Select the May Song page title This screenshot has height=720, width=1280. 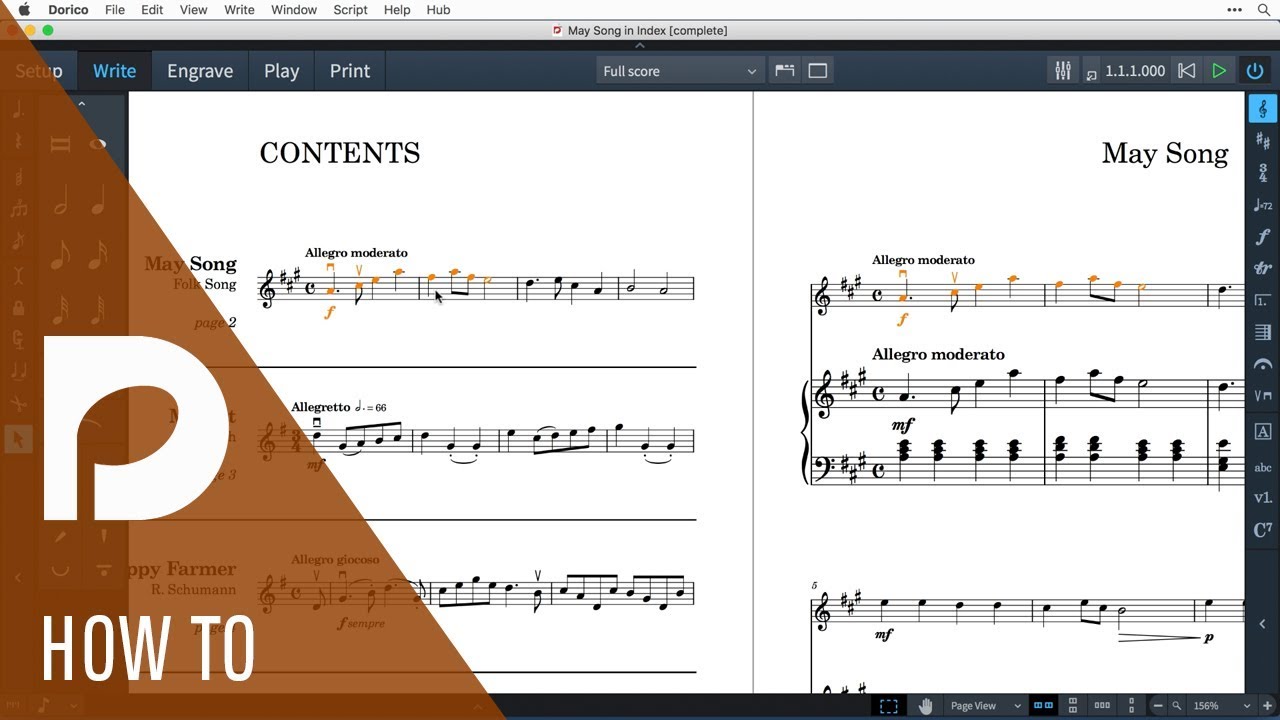1165,153
